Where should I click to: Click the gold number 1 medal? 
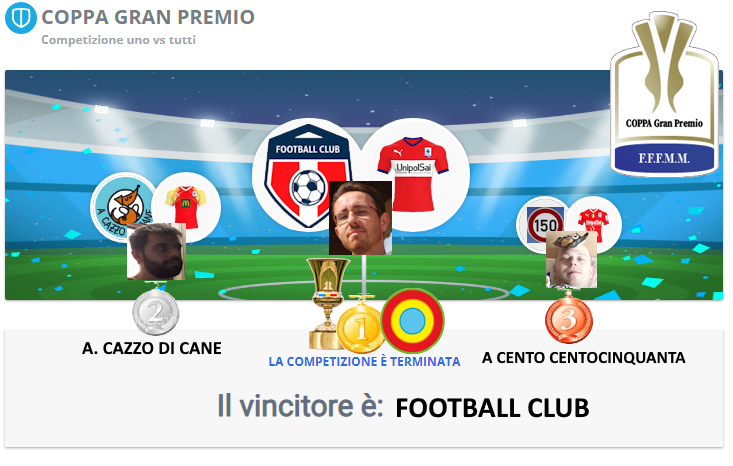360,327
